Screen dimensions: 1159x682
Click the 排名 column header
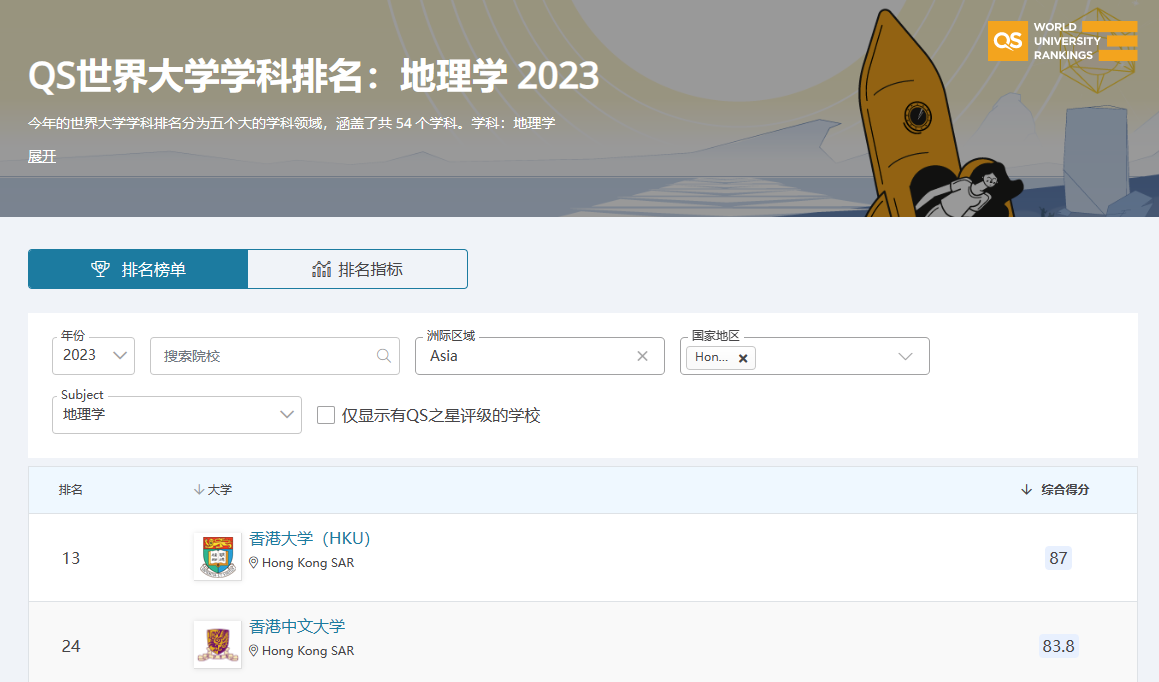(71, 490)
